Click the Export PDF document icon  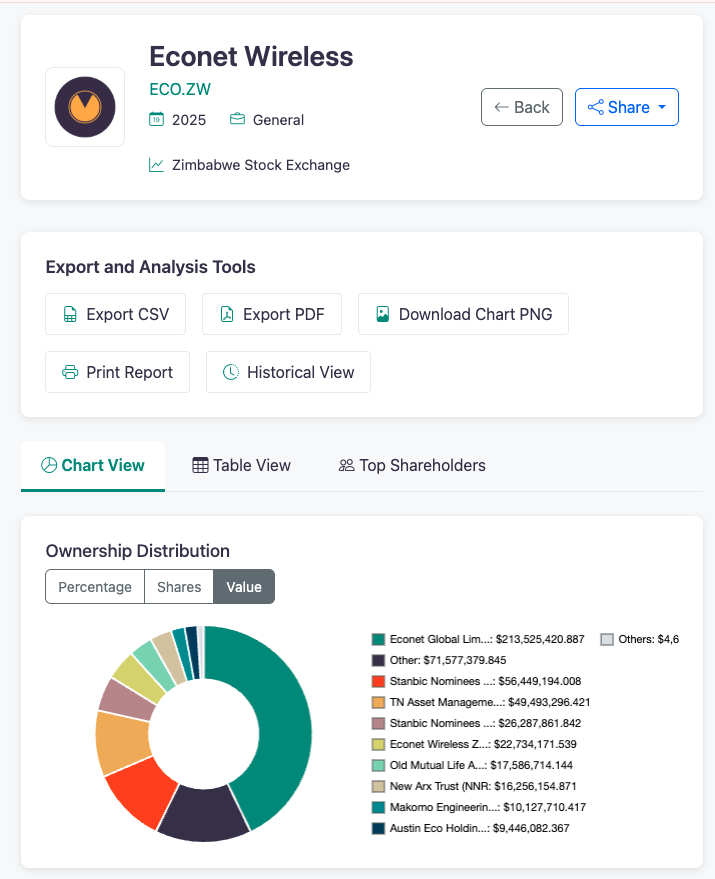coord(227,314)
